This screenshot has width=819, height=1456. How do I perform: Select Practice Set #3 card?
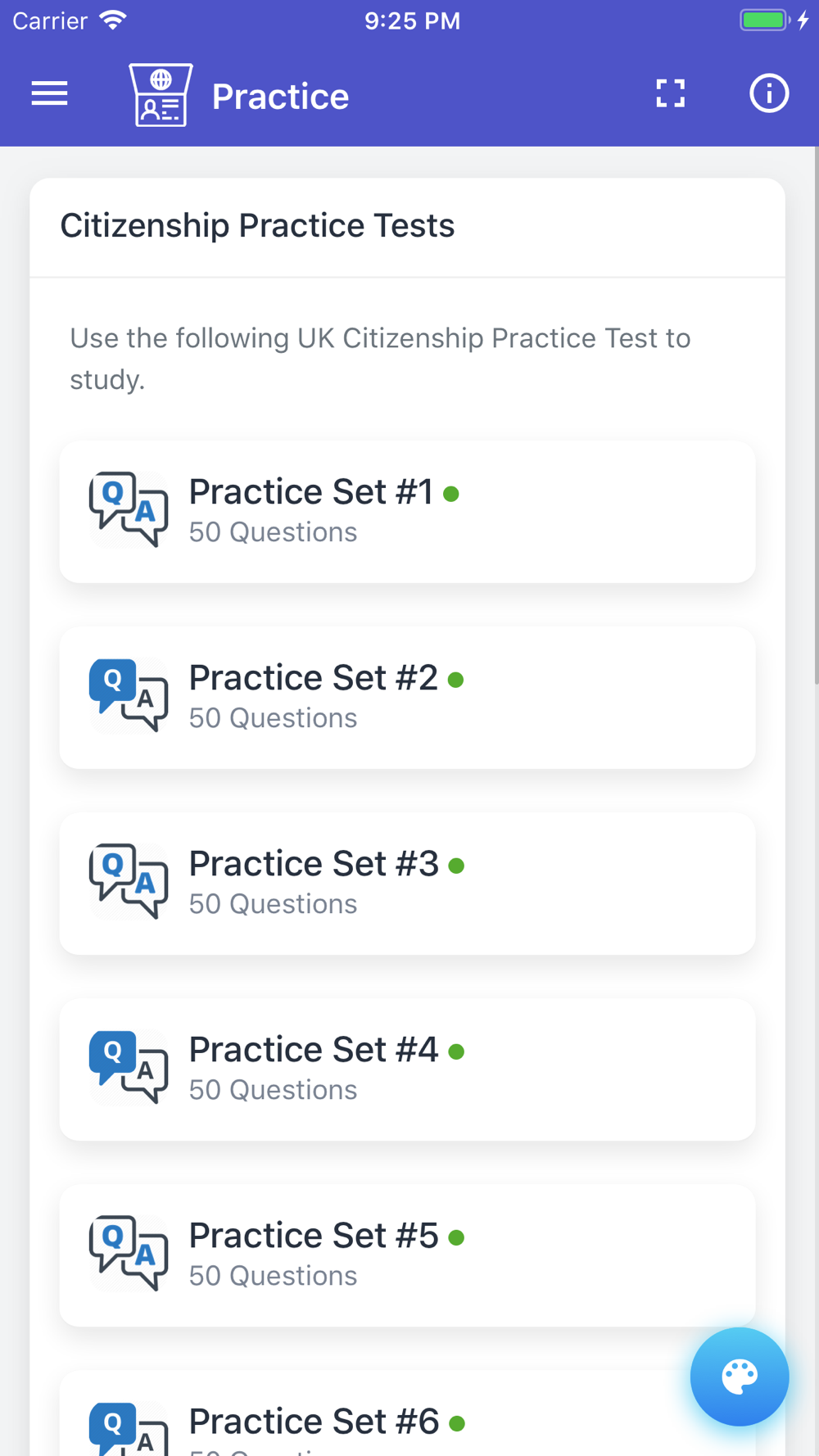(x=407, y=884)
